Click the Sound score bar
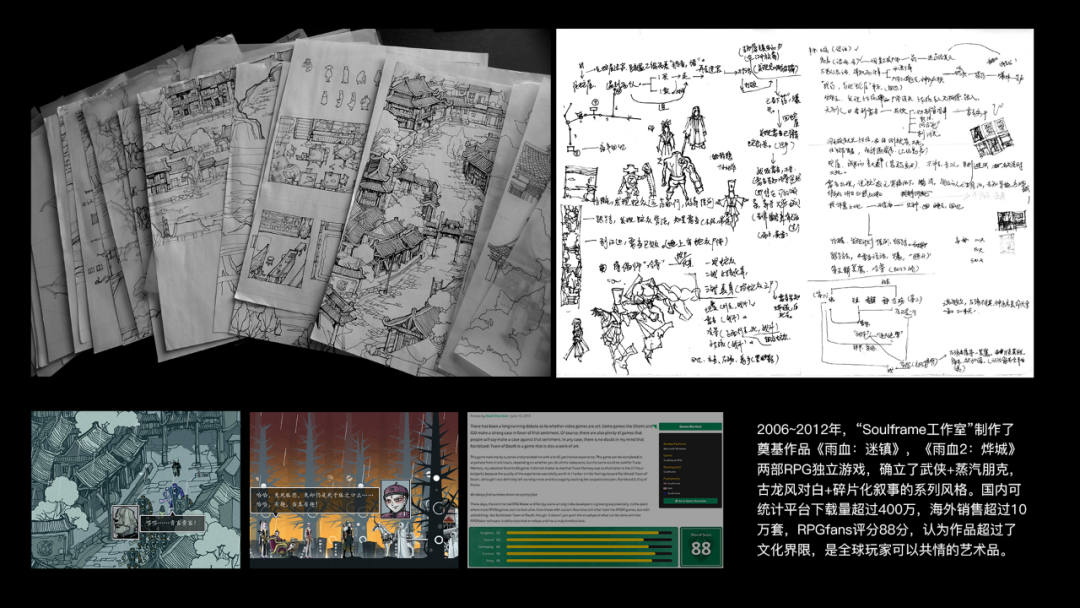The height and width of the screenshot is (608, 1080). [x=589, y=540]
